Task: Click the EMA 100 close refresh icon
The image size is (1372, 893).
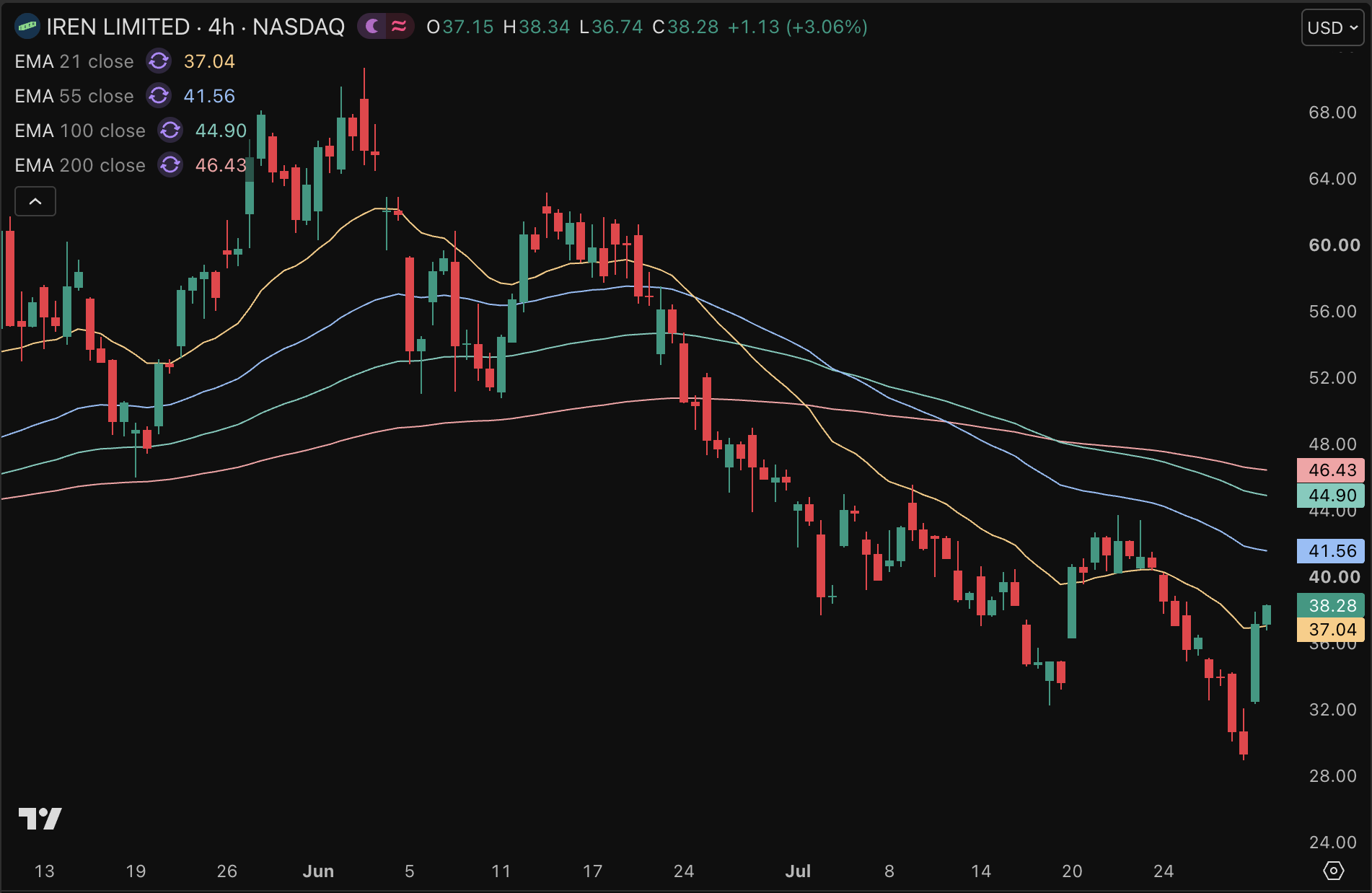Action: pos(170,131)
